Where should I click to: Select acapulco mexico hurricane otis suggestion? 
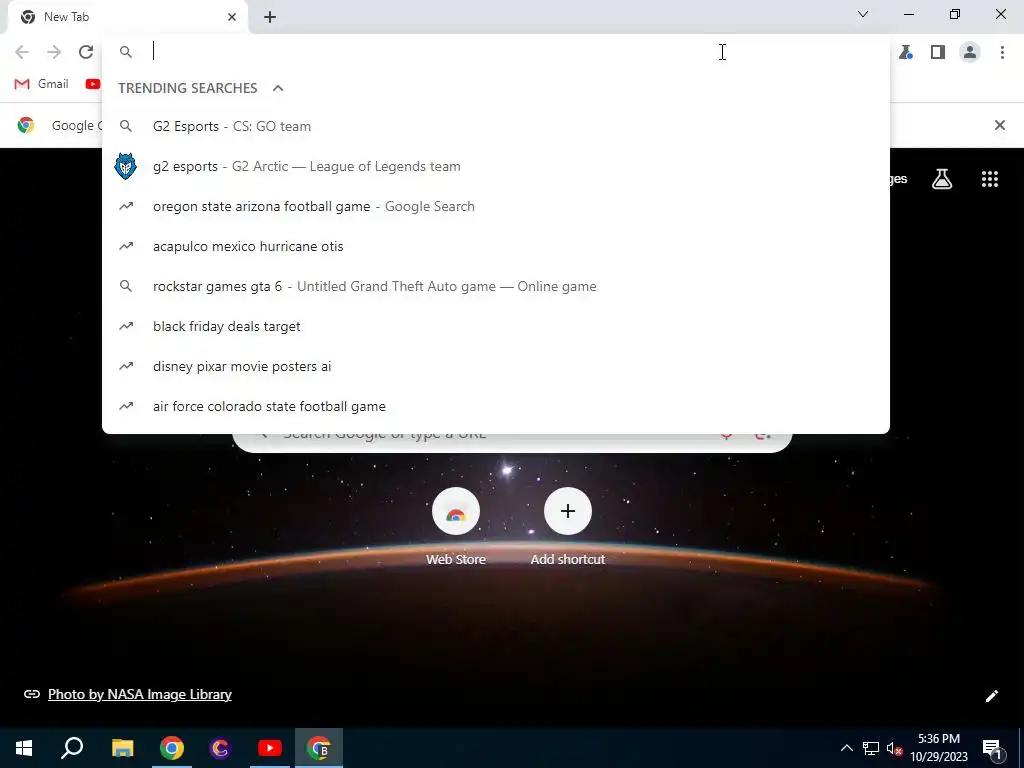496,246
